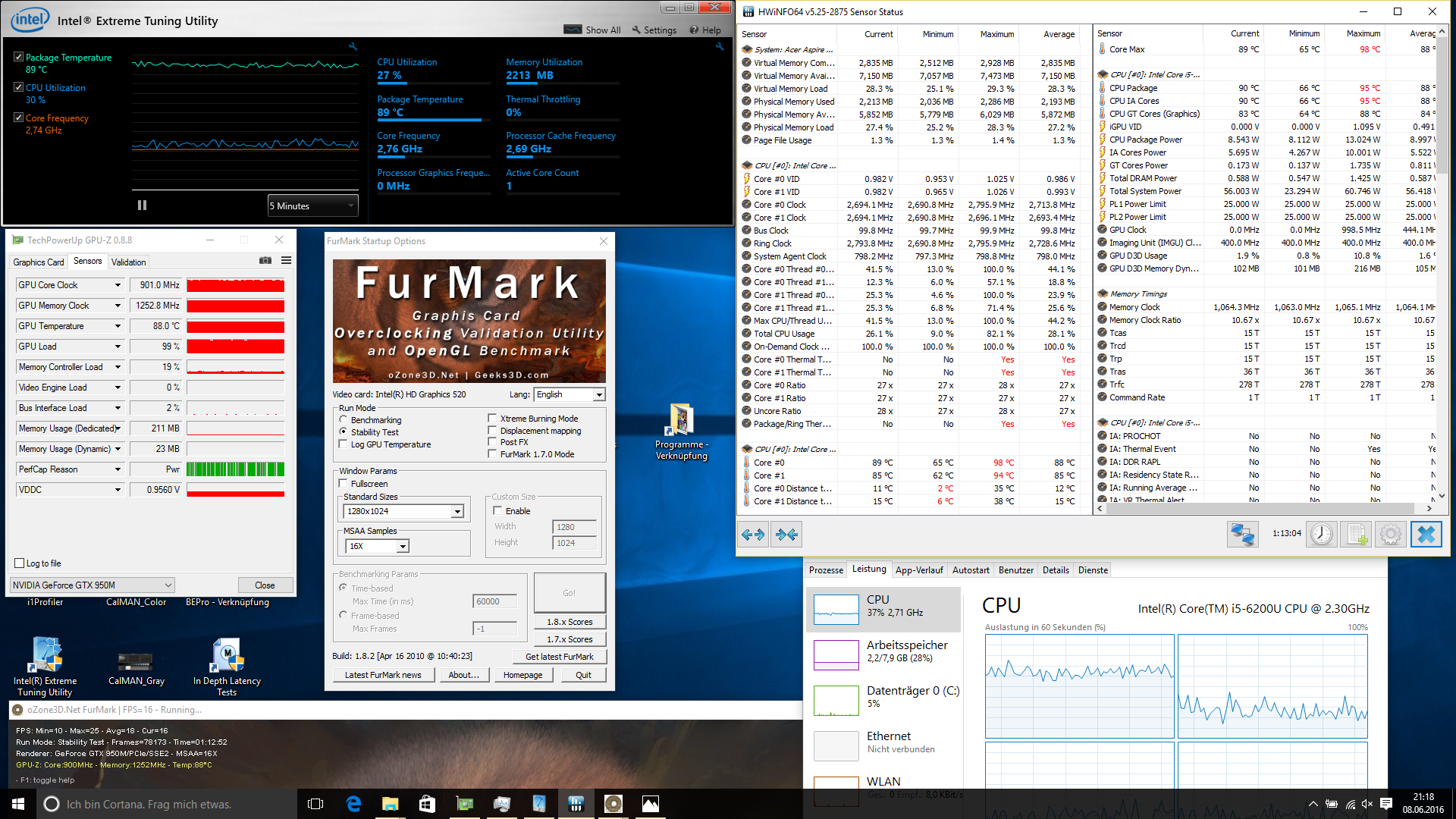The width and height of the screenshot is (1456, 819).
Task: Open GPU-Z hamburger menu icon
Action: click(x=286, y=261)
